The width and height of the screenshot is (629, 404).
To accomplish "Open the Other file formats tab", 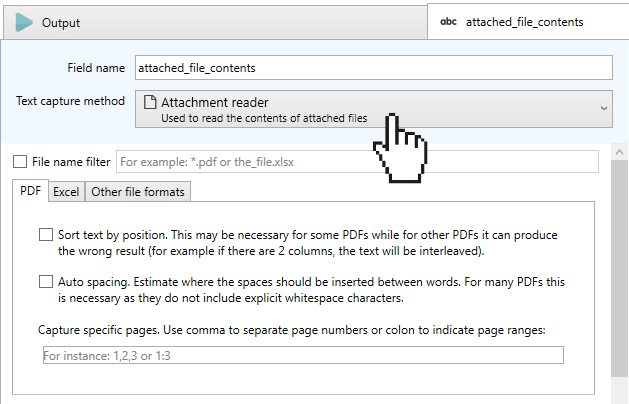I will [138, 192].
